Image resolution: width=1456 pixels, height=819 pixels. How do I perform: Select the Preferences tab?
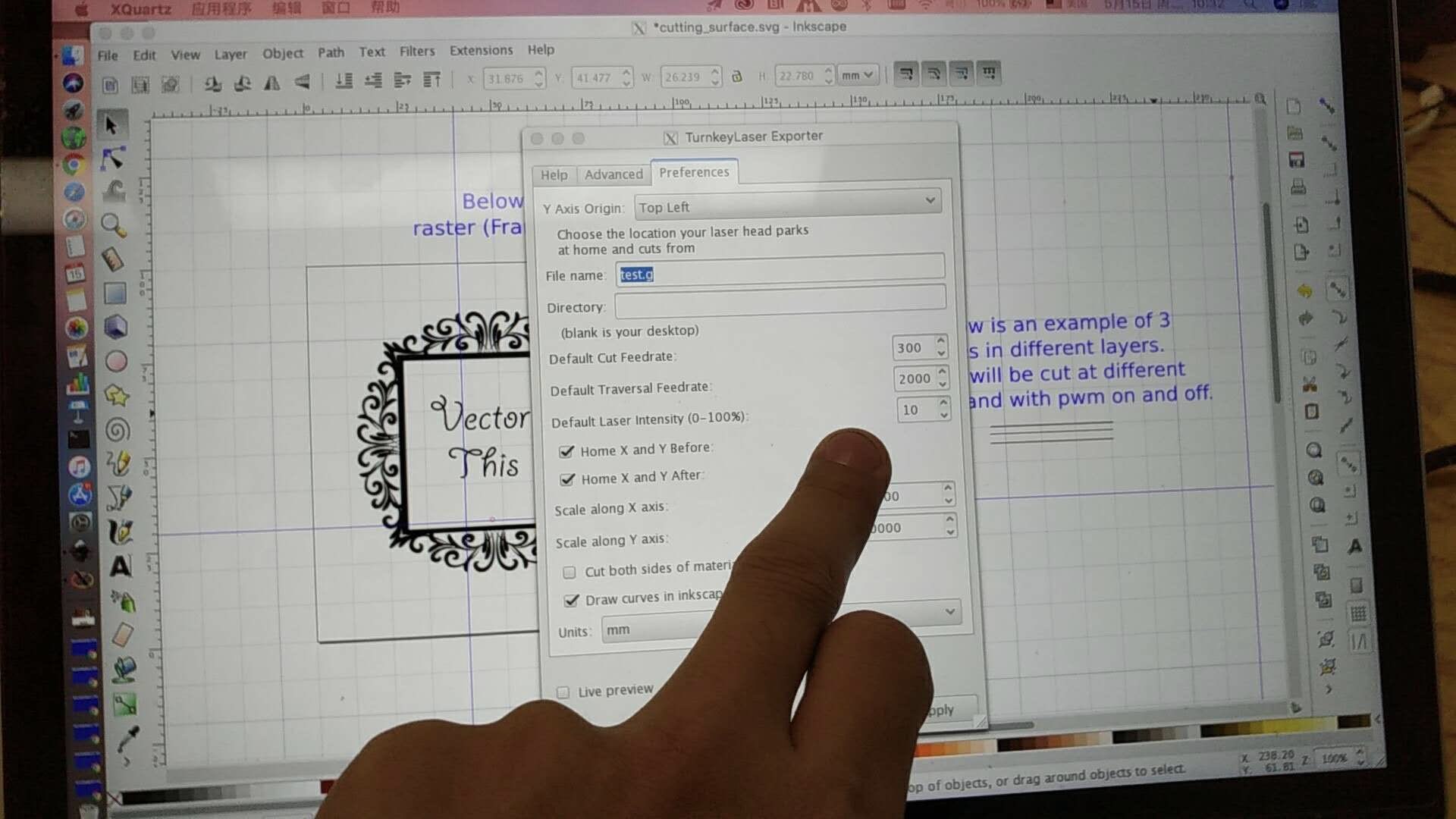pyautogui.click(x=694, y=172)
